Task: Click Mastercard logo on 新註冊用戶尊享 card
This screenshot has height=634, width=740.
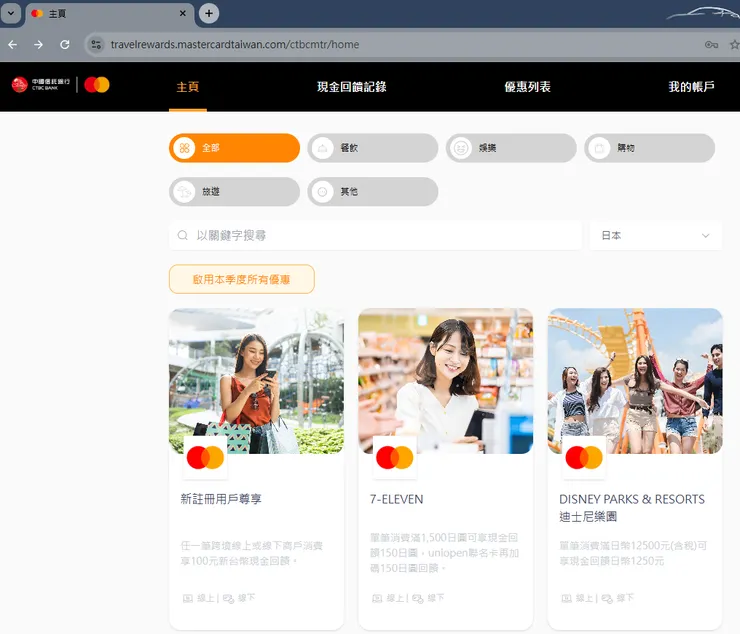Action: point(205,457)
